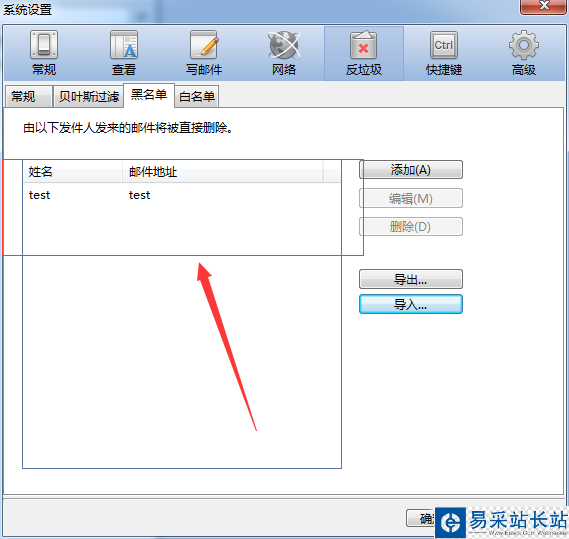Screen dimensions: 569x539
Task: Open the 写邮件 compose settings icon
Action: (204, 53)
